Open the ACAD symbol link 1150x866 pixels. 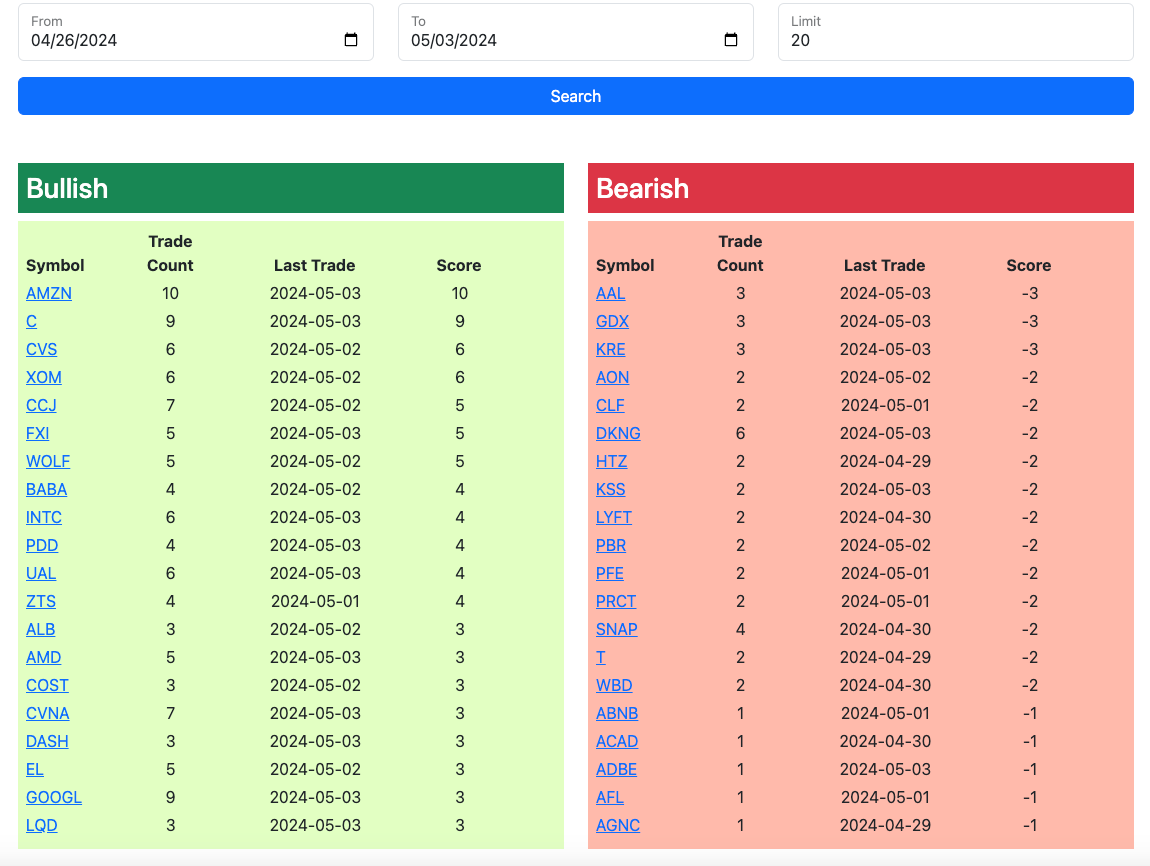click(x=617, y=741)
